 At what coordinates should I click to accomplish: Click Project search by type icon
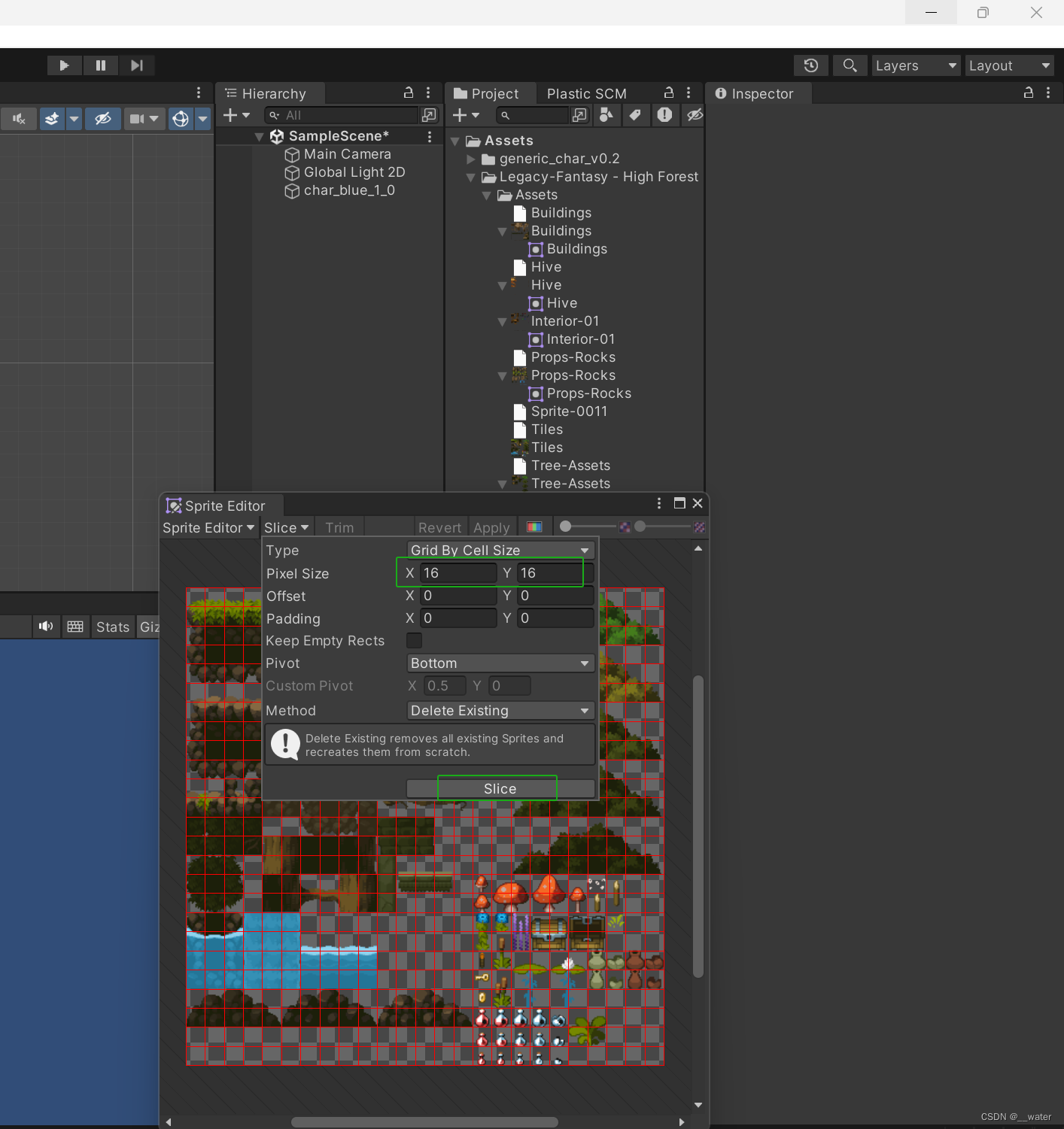(606, 114)
